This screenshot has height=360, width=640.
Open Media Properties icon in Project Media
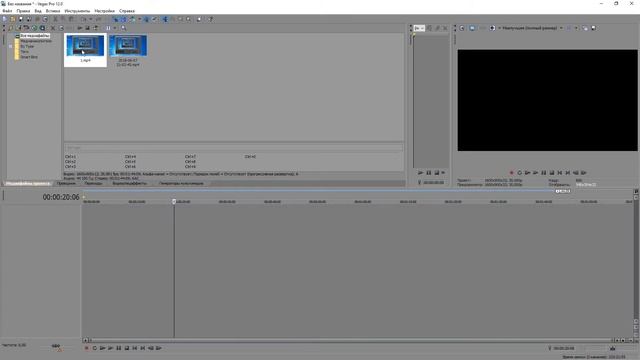[x=61, y=28]
